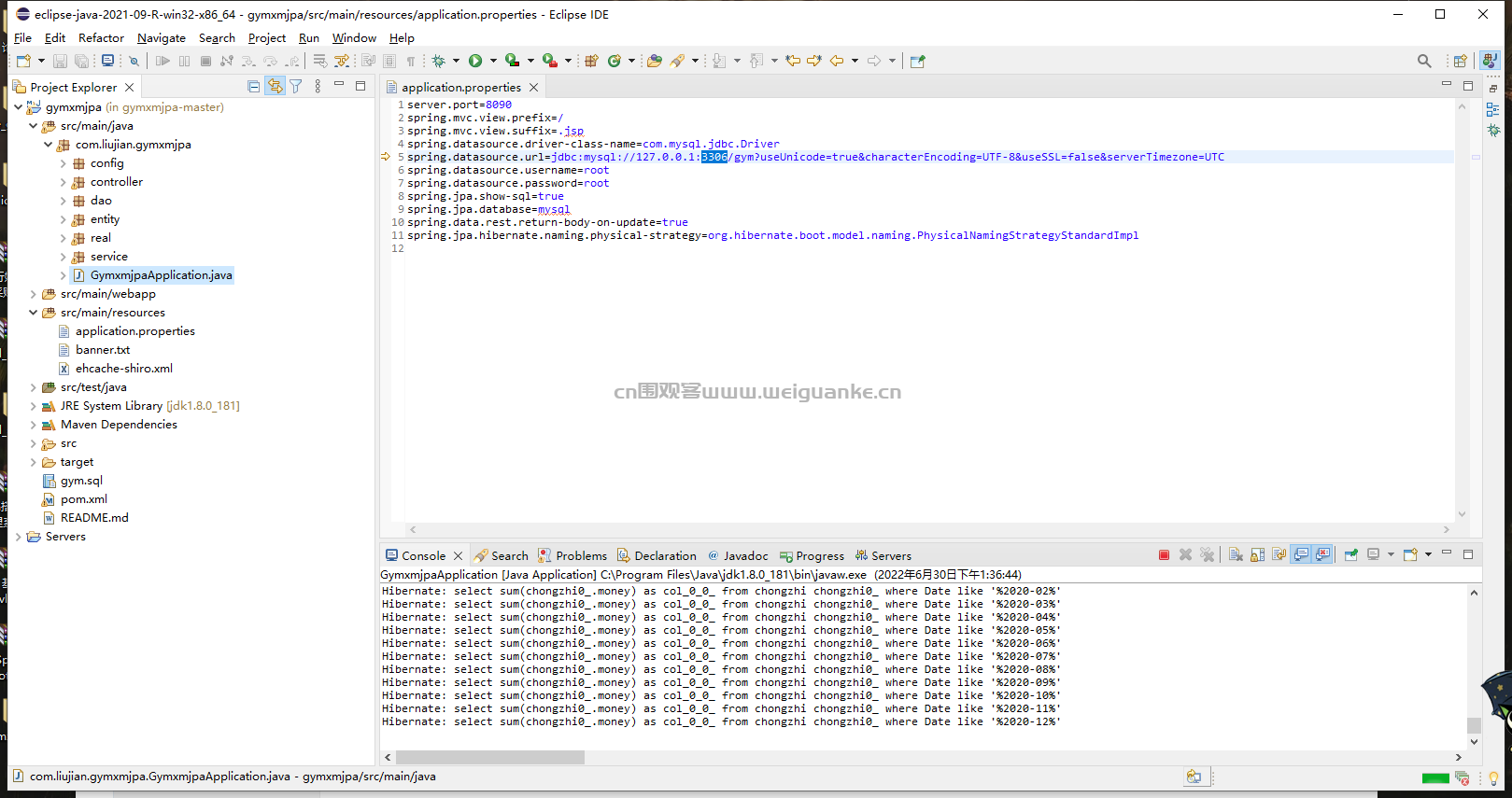Image resolution: width=1512 pixels, height=798 pixels.
Task: Switch to the Progress tab
Action: tap(812, 555)
